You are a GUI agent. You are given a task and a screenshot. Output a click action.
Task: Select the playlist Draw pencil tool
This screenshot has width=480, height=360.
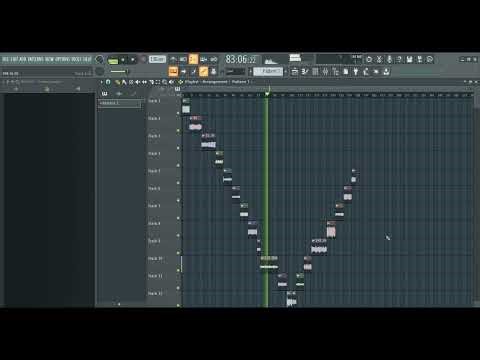click(x=117, y=82)
